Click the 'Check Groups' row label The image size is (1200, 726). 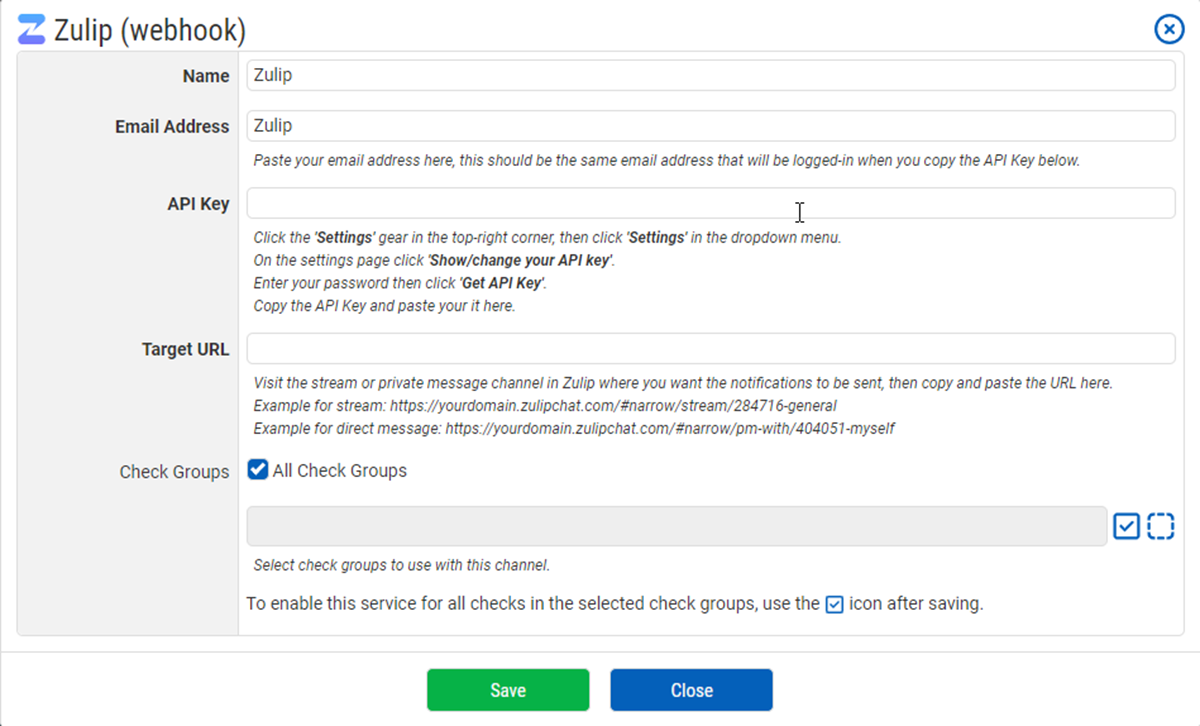[x=174, y=472]
